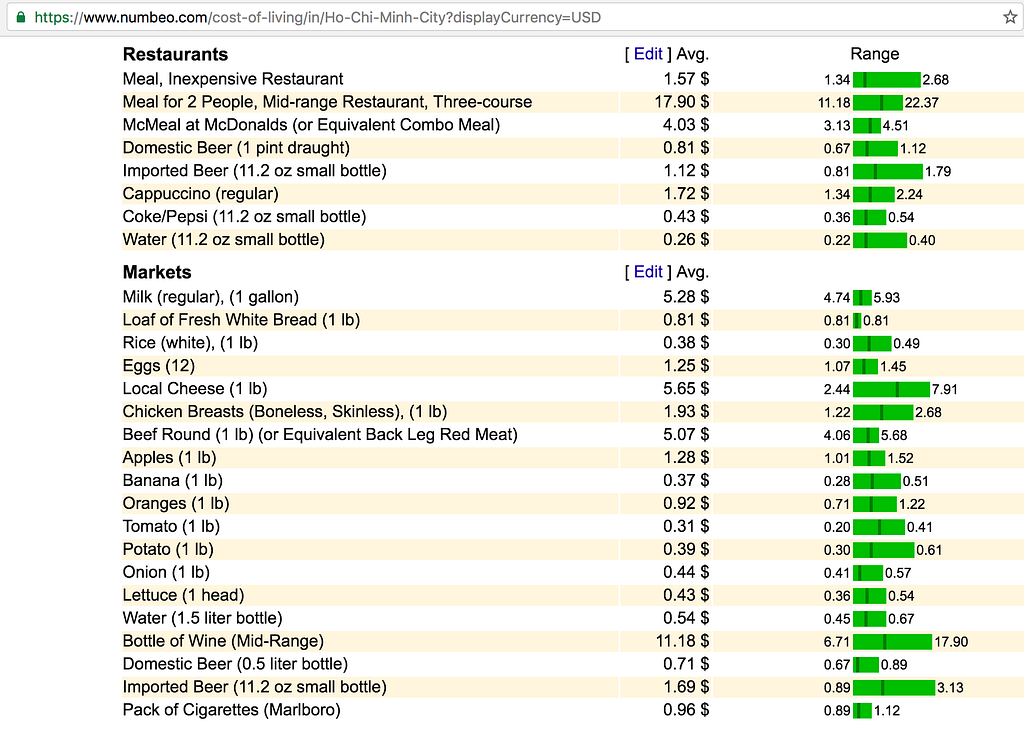The width and height of the screenshot is (1024, 730).
Task: Click the green range bar for Local Cheese
Action: [891, 390]
